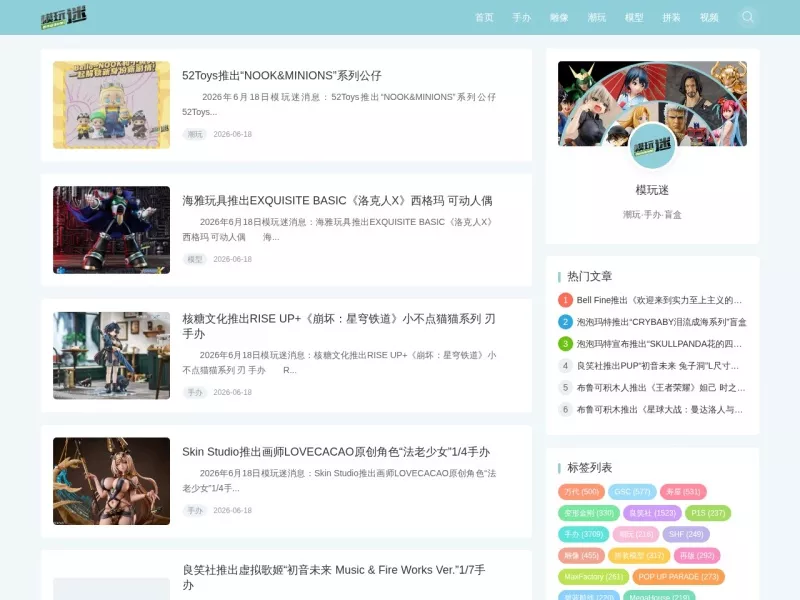Open article title 海雅玩具推出EXQUISITE BASIC 西格玛
800x600 pixels.
tap(337, 201)
